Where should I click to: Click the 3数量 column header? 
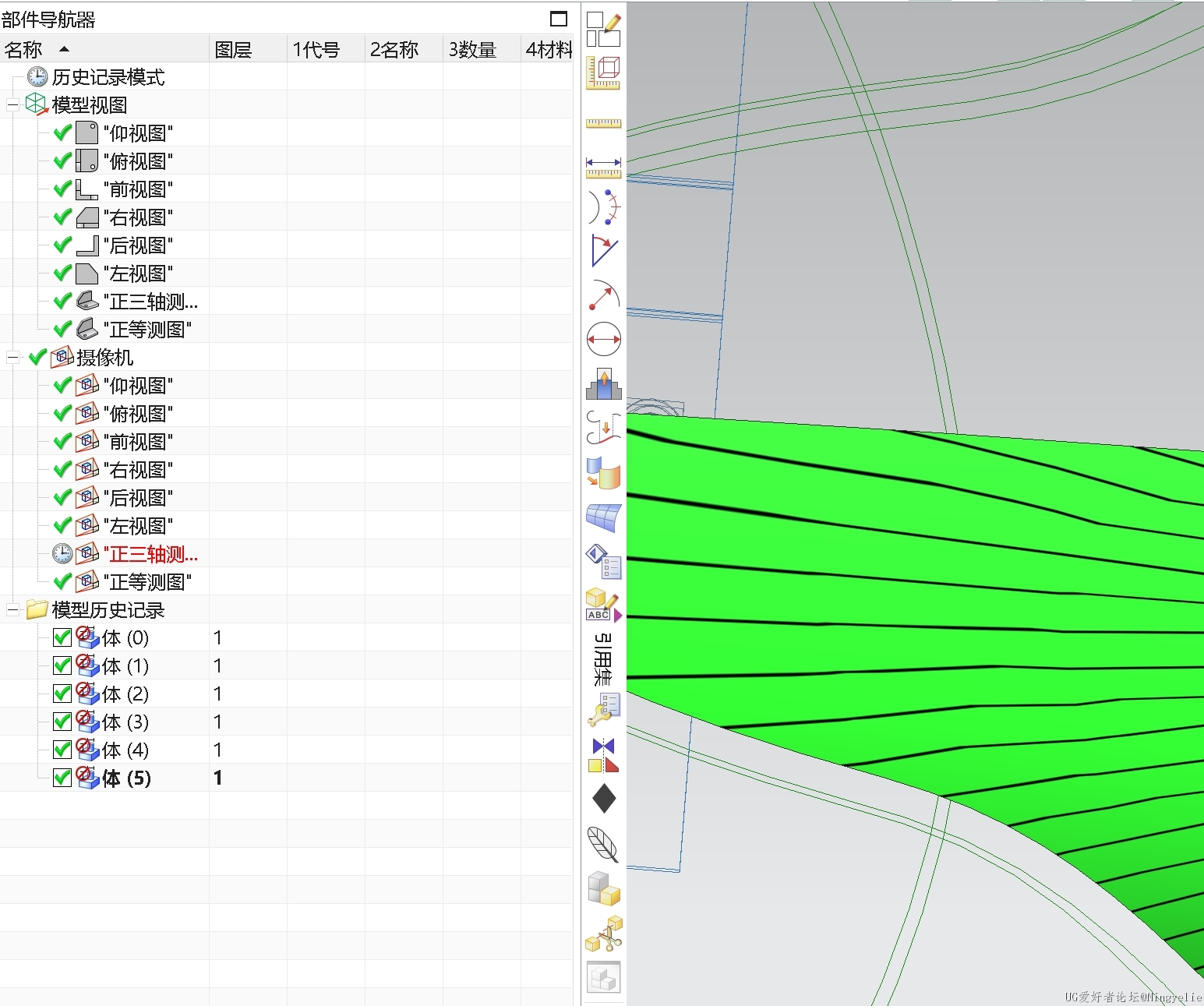pos(482,49)
